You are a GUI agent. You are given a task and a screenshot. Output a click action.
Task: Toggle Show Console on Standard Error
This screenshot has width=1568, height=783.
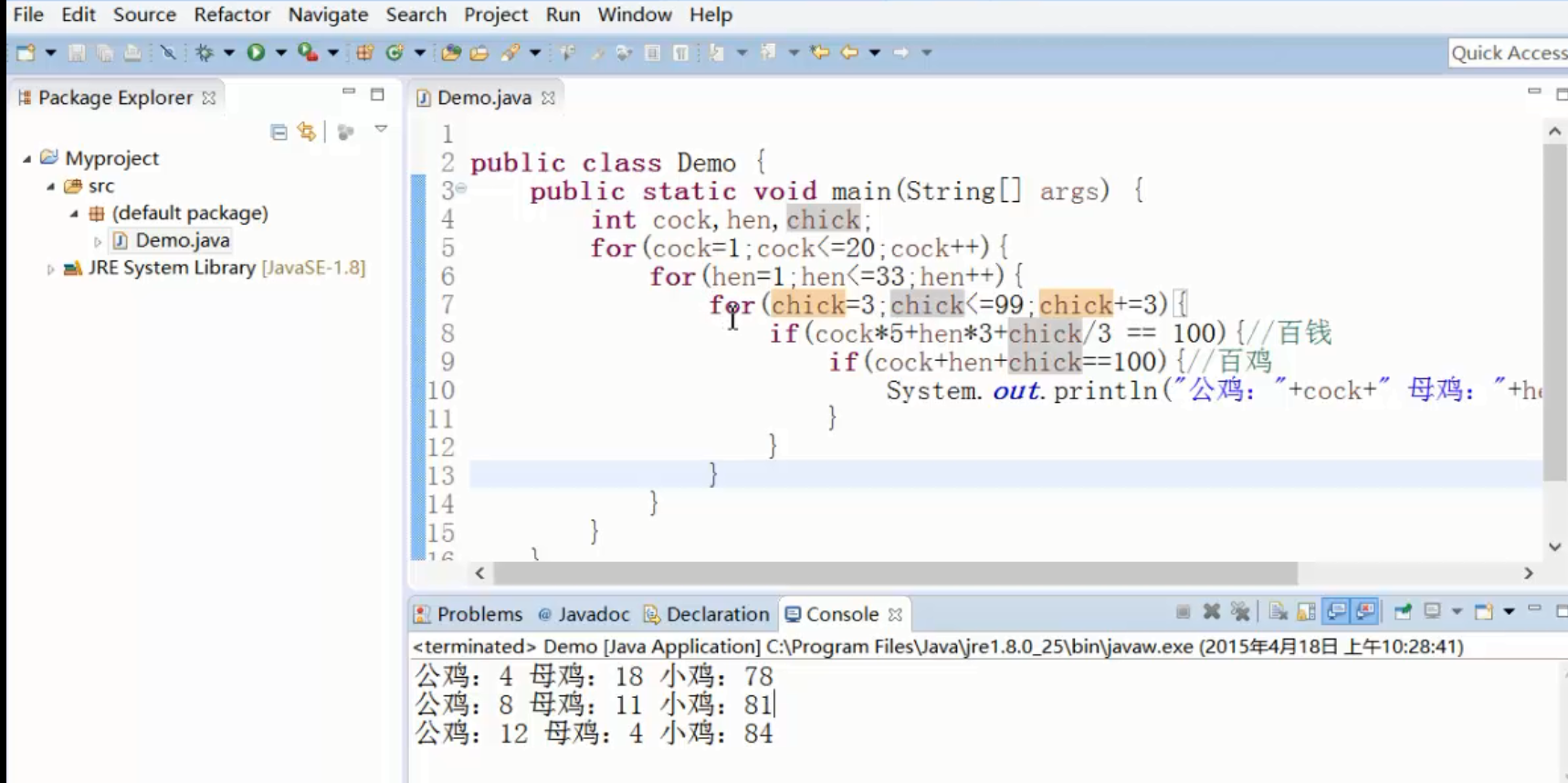point(1365,611)
